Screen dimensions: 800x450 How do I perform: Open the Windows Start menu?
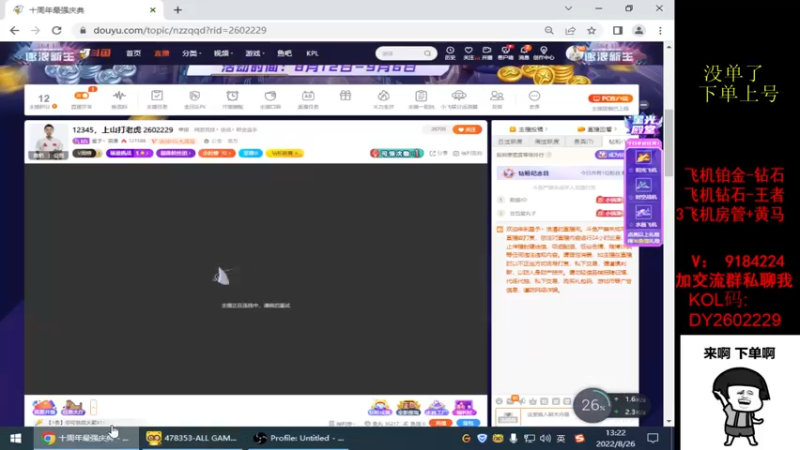coord(15,438)
